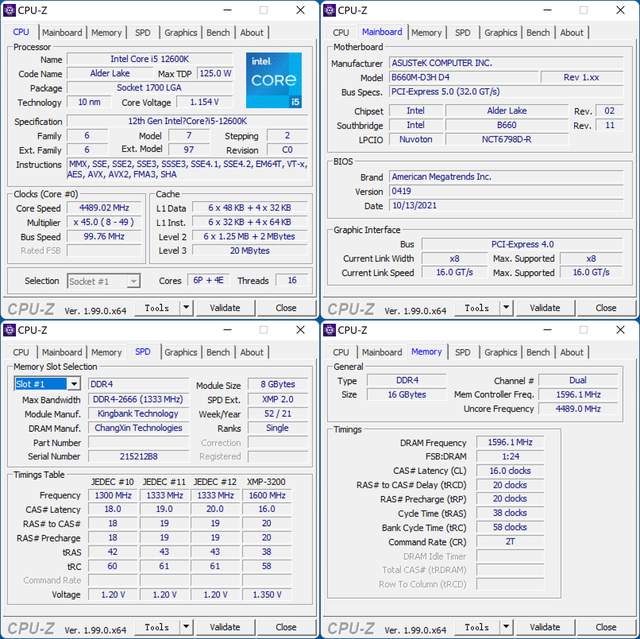Click the FSB:DRAM ratio 1:24
The height and width of the screenshot is (639, 640).
[510, 457]
